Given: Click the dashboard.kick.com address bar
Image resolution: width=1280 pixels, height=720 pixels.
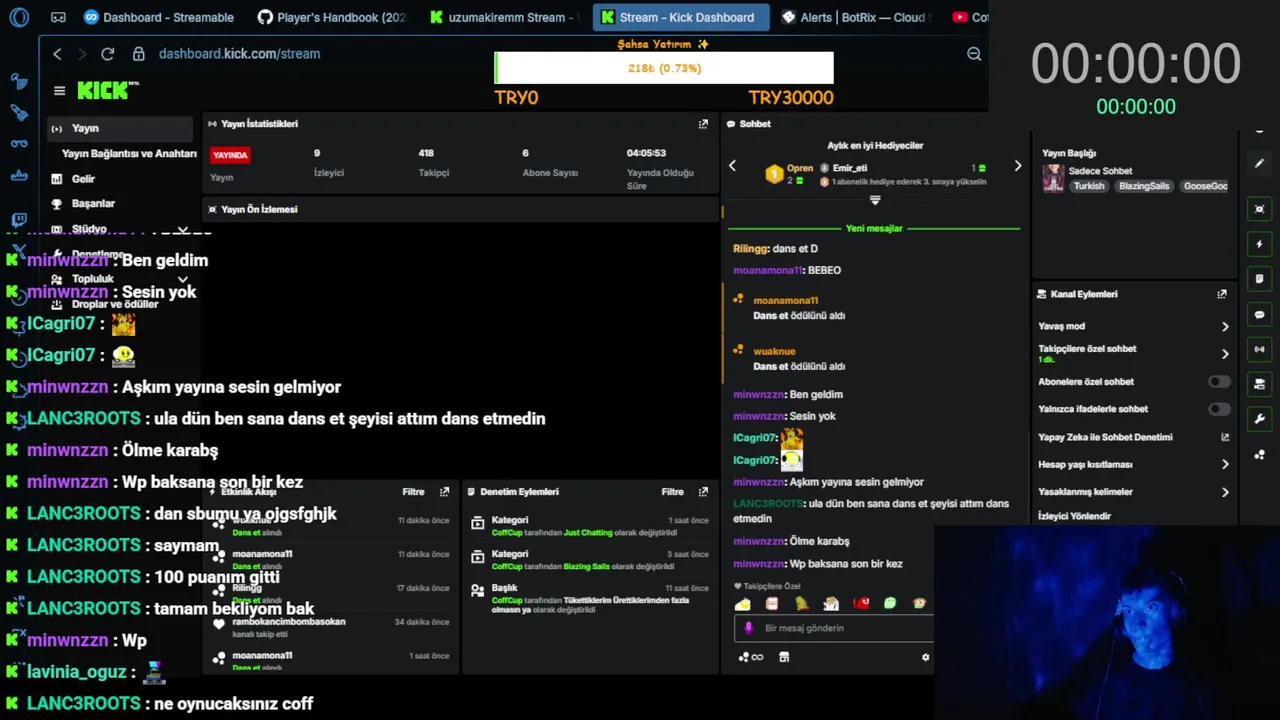Looking at the screenshot, I should point(240,54).
